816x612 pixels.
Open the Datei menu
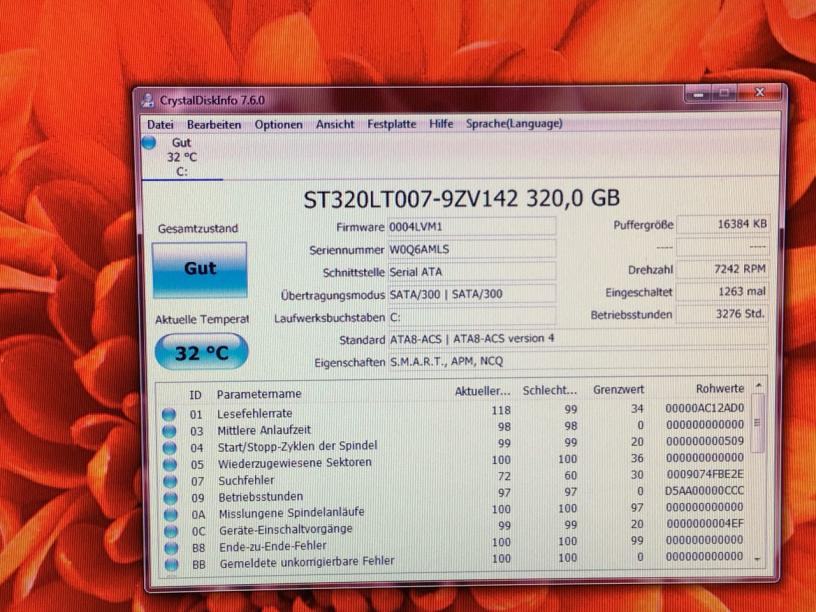(x=160, y=125)
